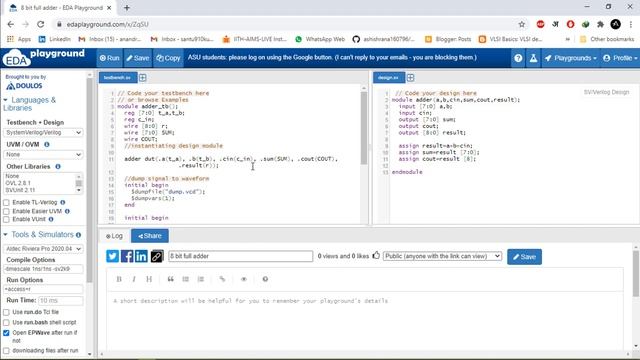Insert bulleted list in description editor
Viewport: 640px width, 360px height.
[x=186, y=279]
